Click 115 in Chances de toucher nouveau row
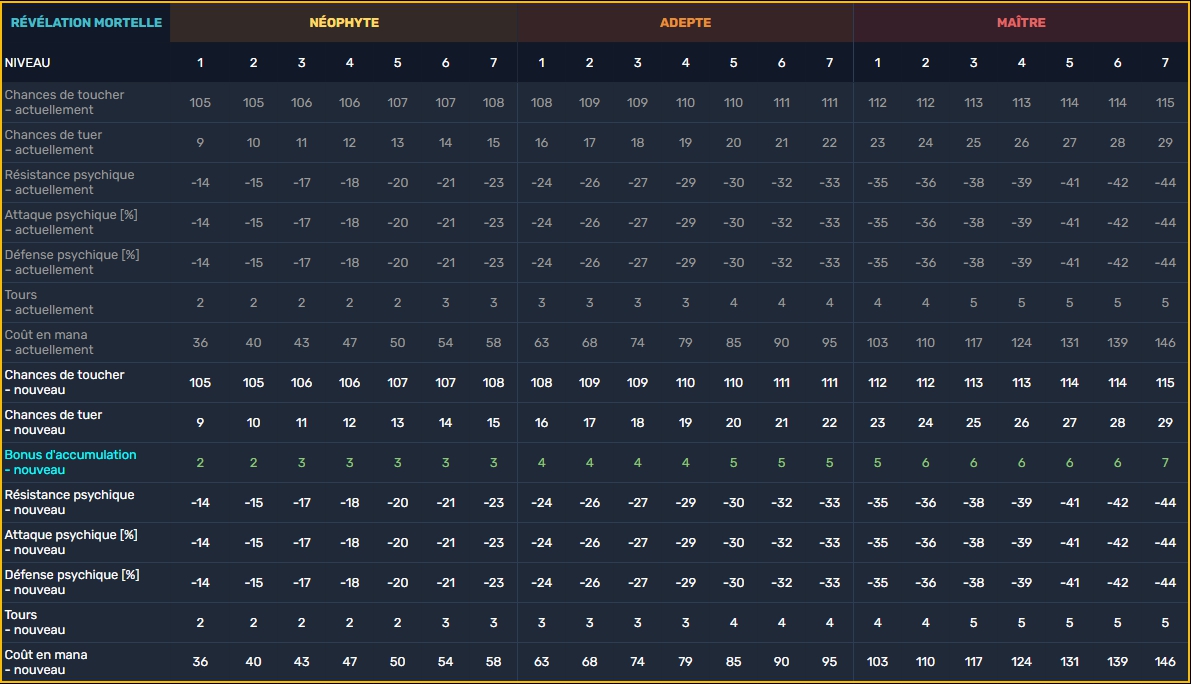The image size is (1191, 684). [x=1165, y=383]
